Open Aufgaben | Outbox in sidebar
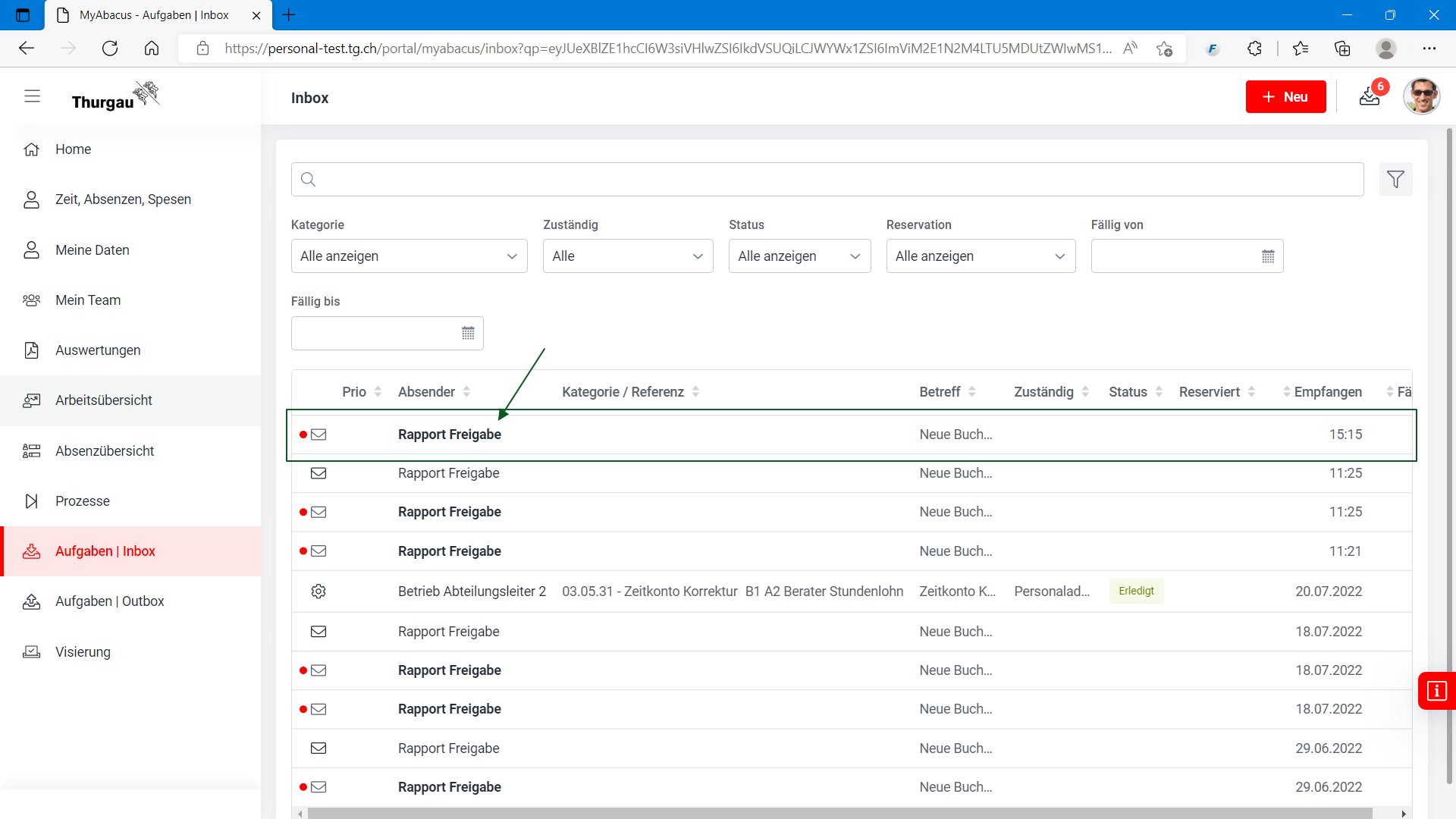 click(110, 601)
